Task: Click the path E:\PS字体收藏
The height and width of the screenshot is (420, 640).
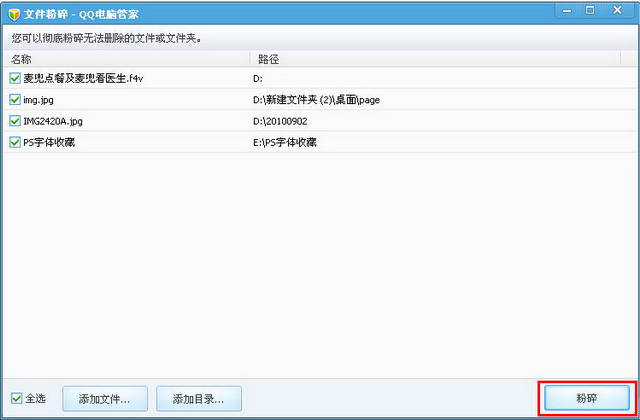Action: point(285,142)
